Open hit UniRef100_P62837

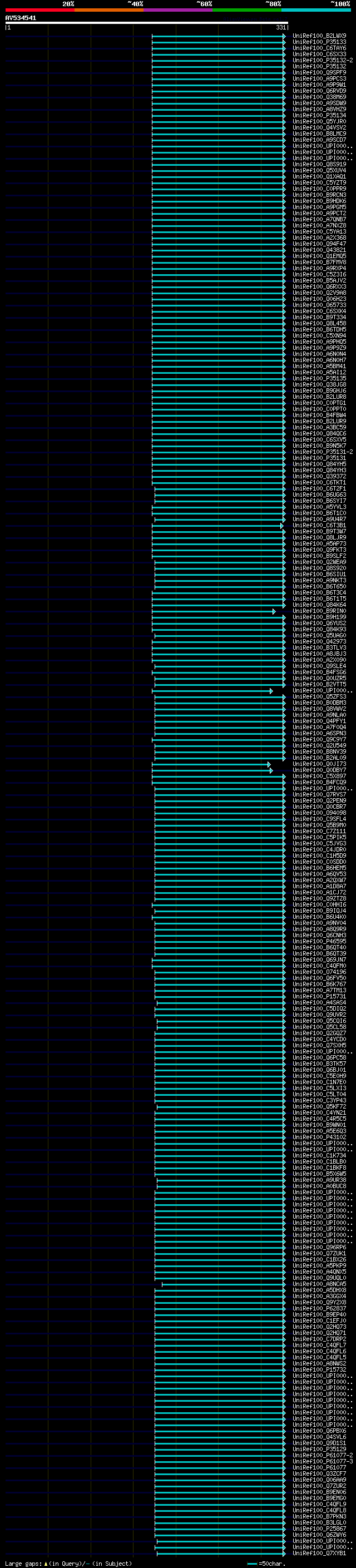(x=319, y=1309)
